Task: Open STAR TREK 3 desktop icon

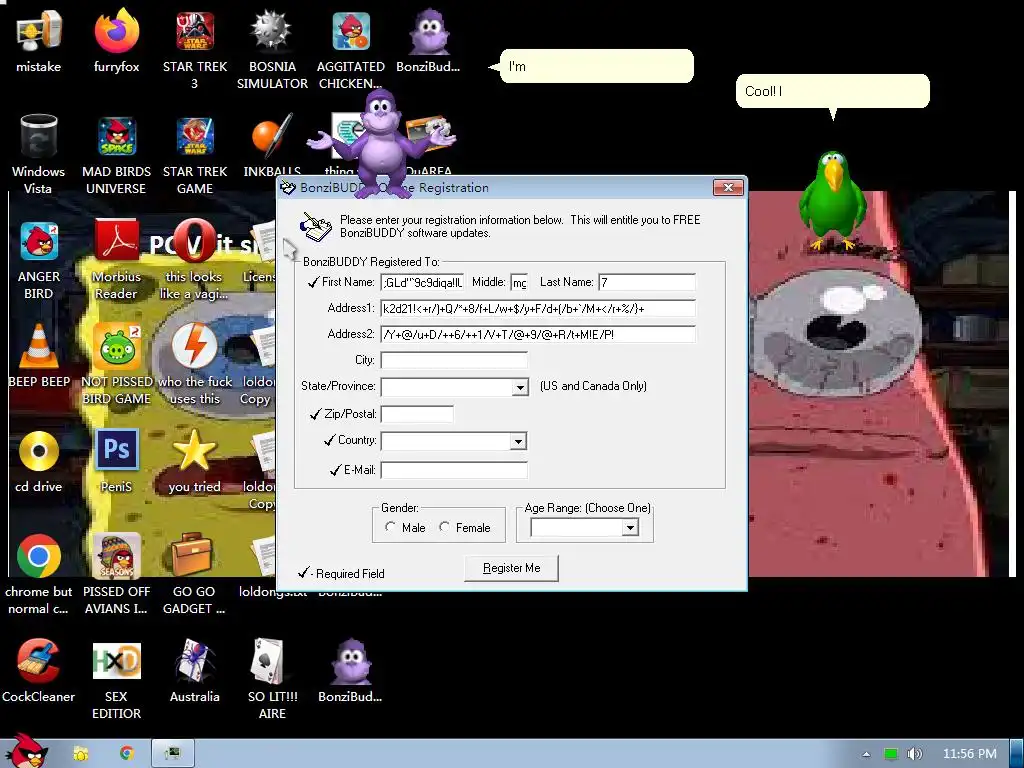Action: 195,33
